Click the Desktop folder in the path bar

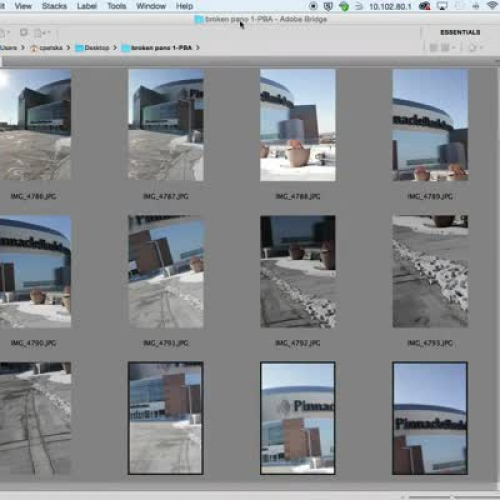(97, 48)
